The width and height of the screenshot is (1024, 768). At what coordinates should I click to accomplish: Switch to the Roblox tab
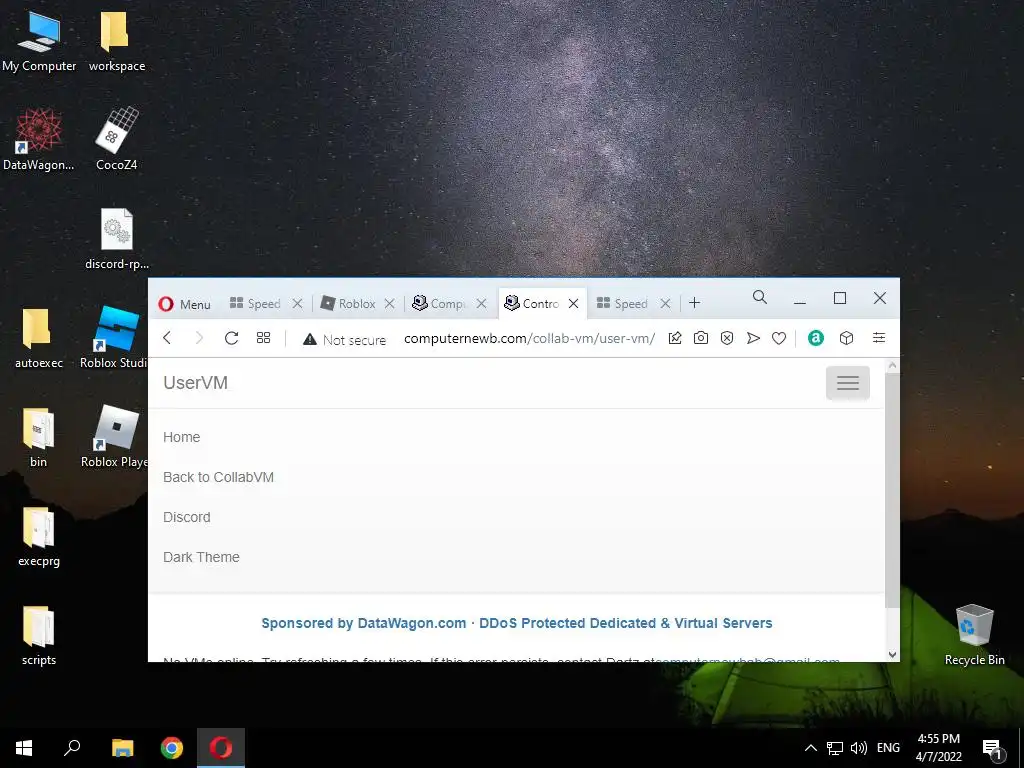click(x=348, y=304)
